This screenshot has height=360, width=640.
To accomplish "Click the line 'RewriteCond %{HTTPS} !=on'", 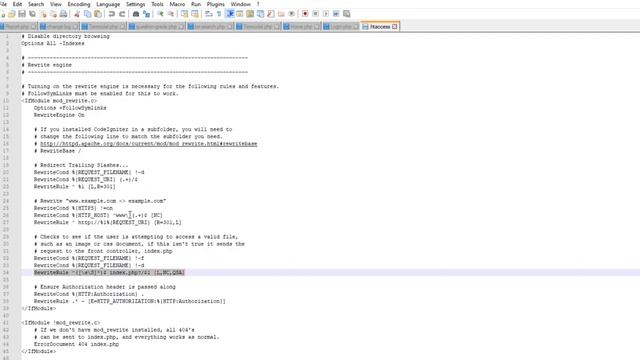I will (x=73, y=208).
